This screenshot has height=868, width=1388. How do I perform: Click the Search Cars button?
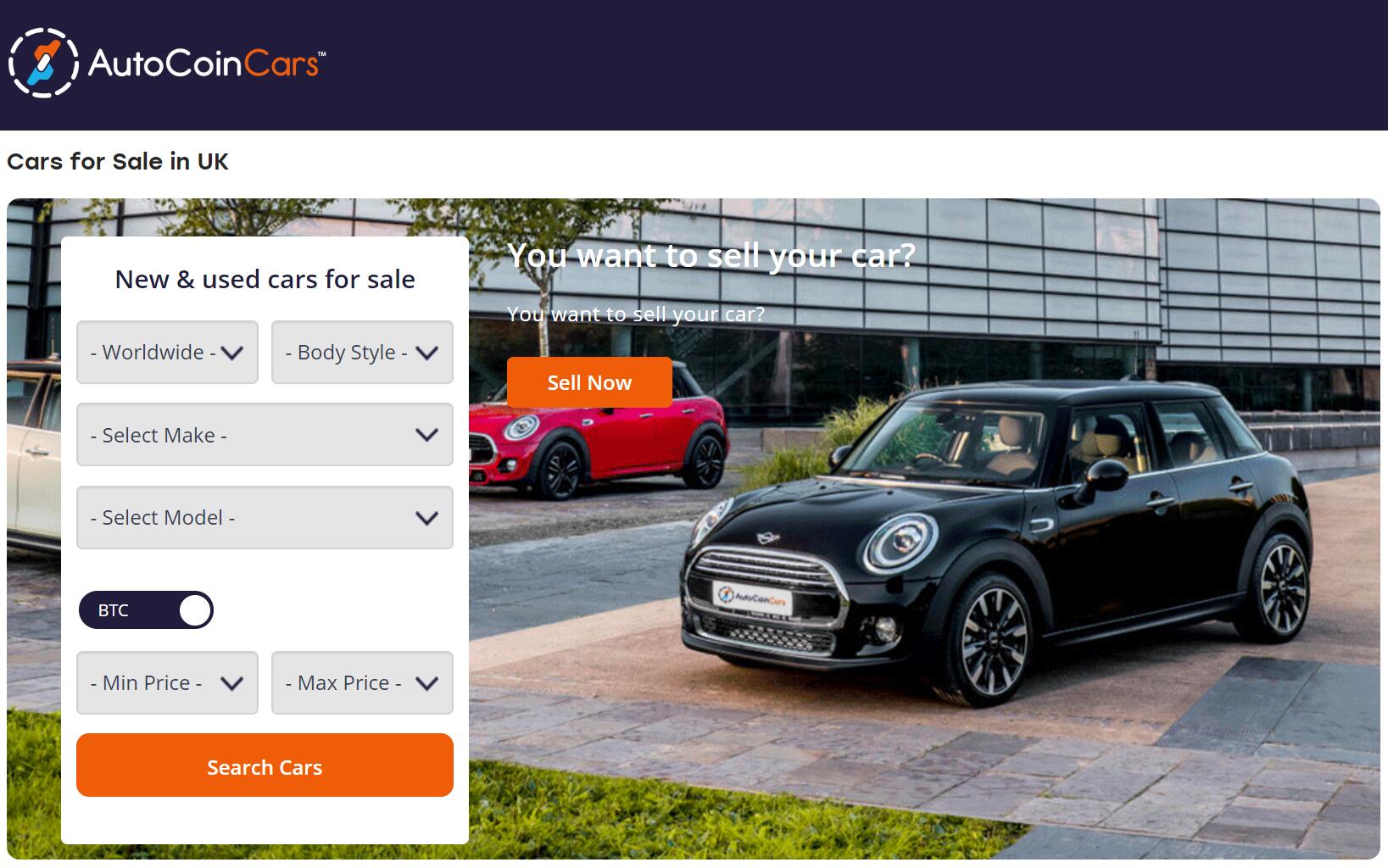[265, 765]
